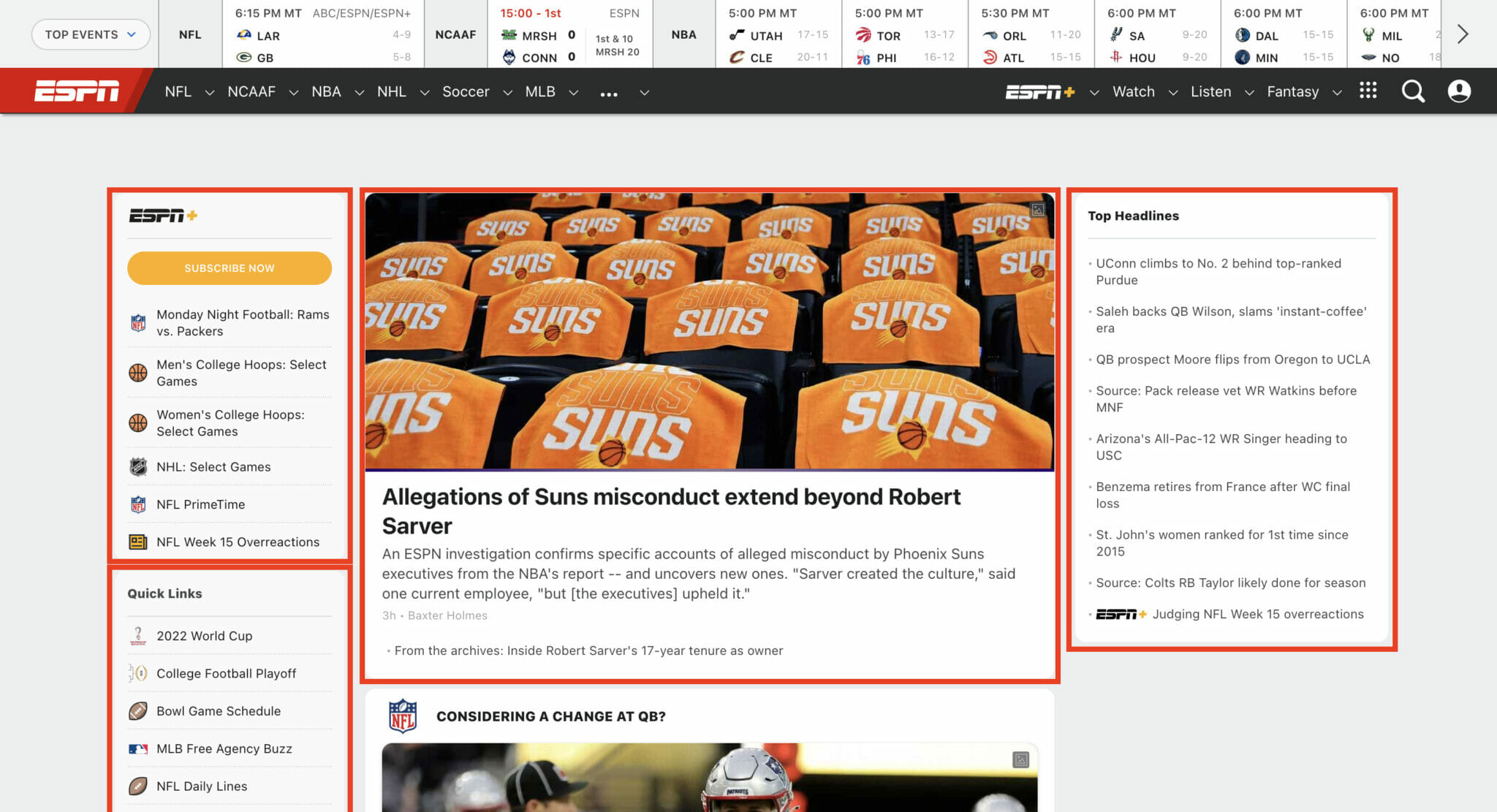
Task: Open the search magnifier icon
Action: (1412, 91)
